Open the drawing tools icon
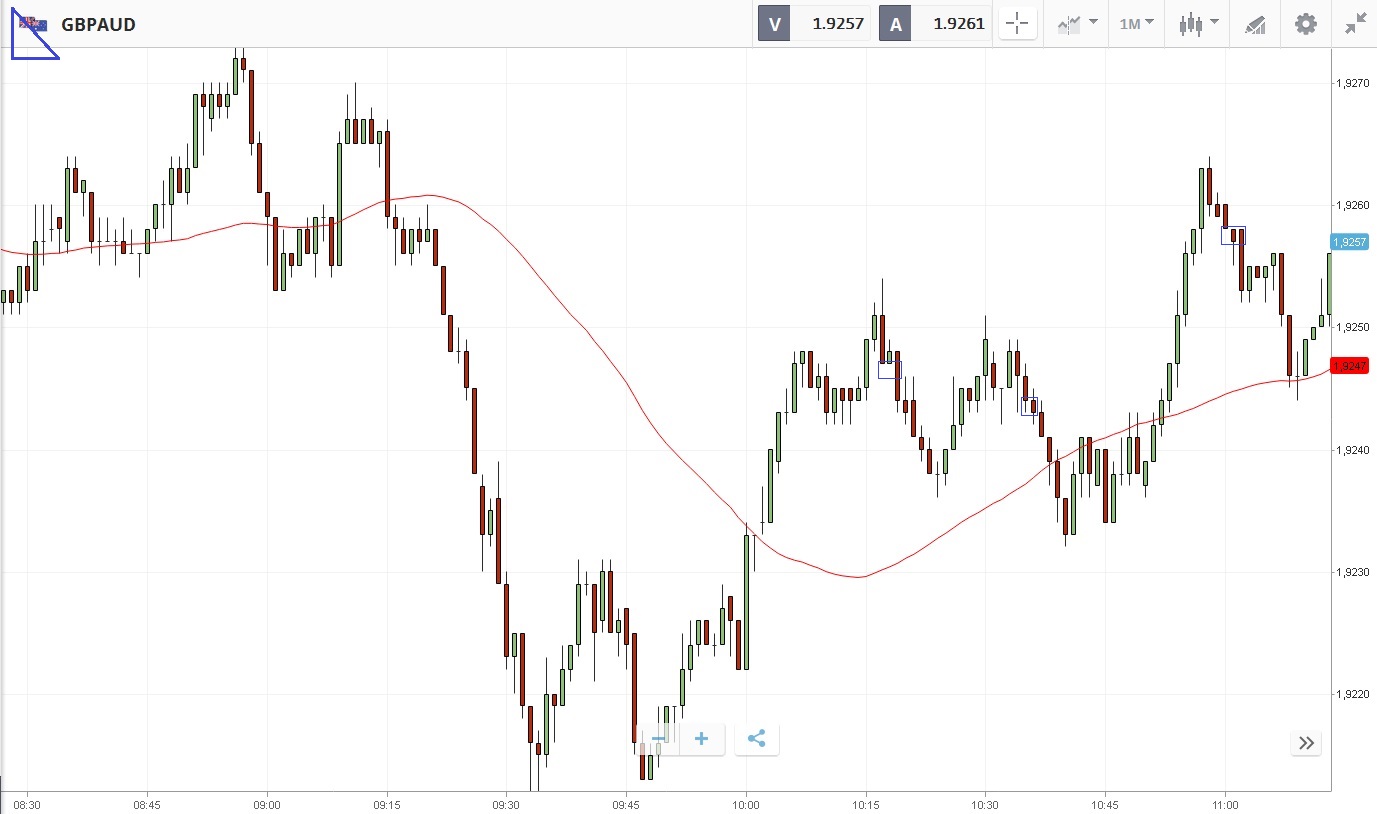1377x814 pixels. pos(1255,24)
